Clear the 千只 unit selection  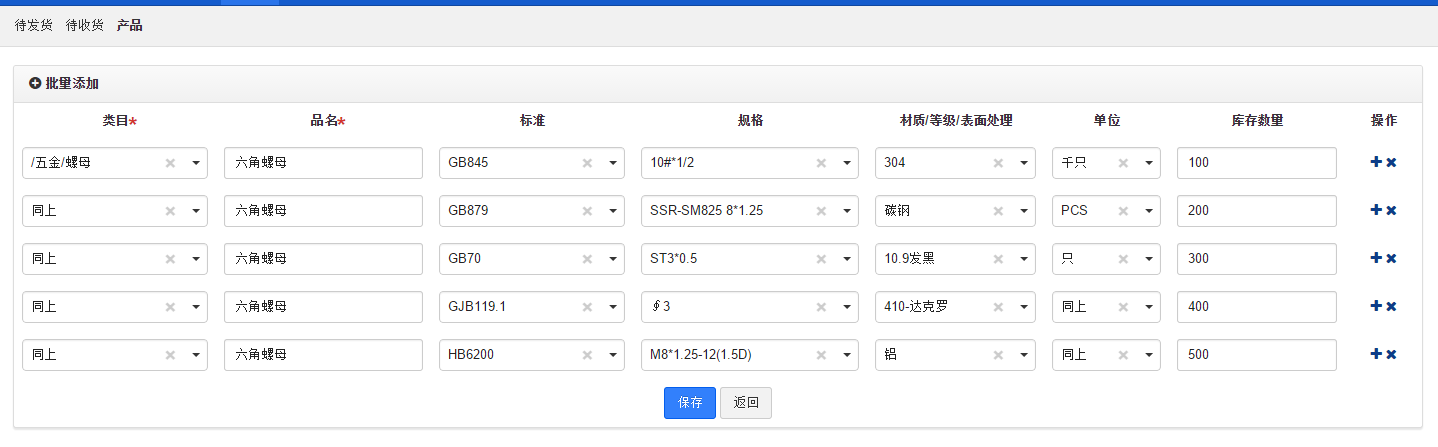click(1123, 163)
